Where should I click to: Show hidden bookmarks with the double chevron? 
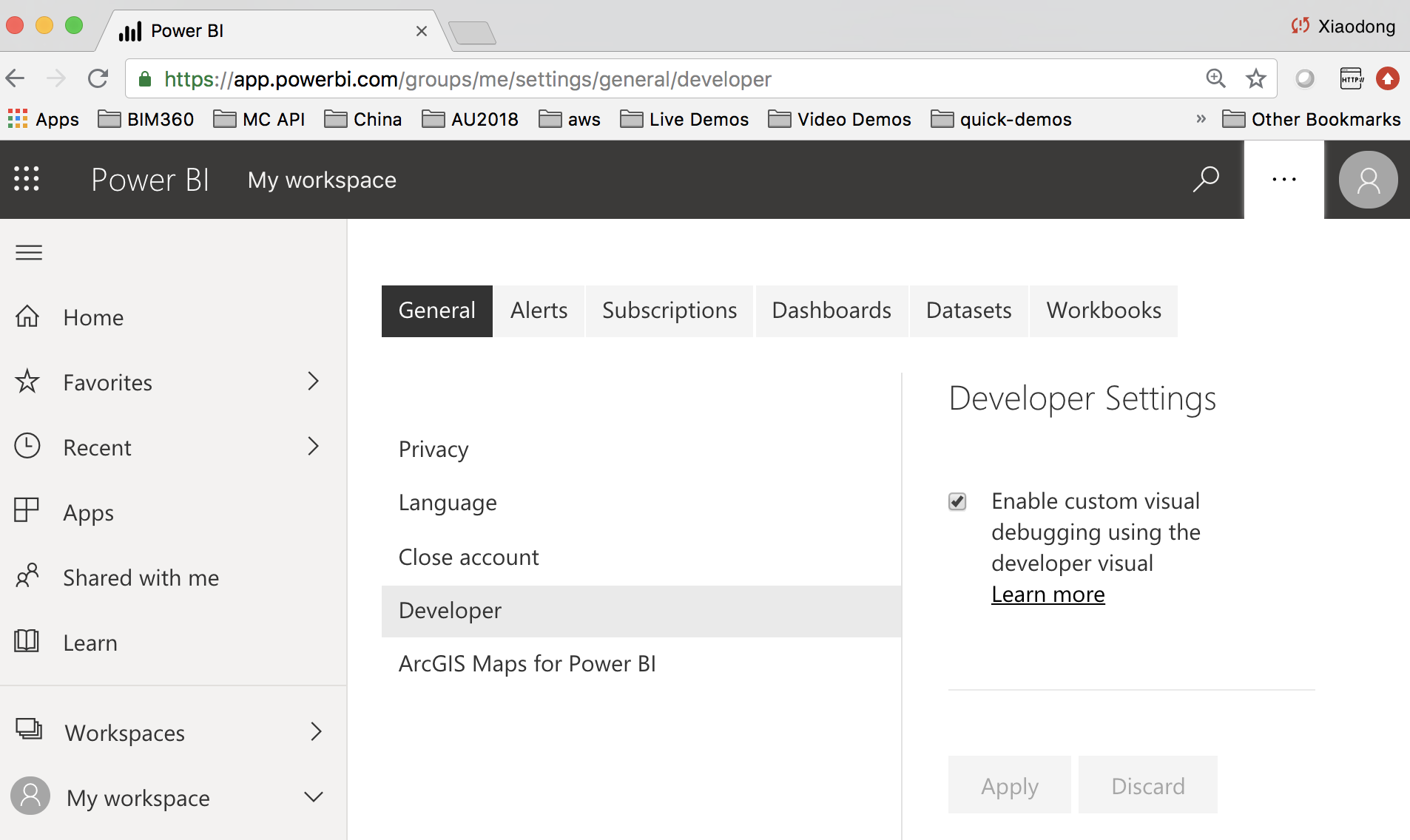tap(1201, 119)
